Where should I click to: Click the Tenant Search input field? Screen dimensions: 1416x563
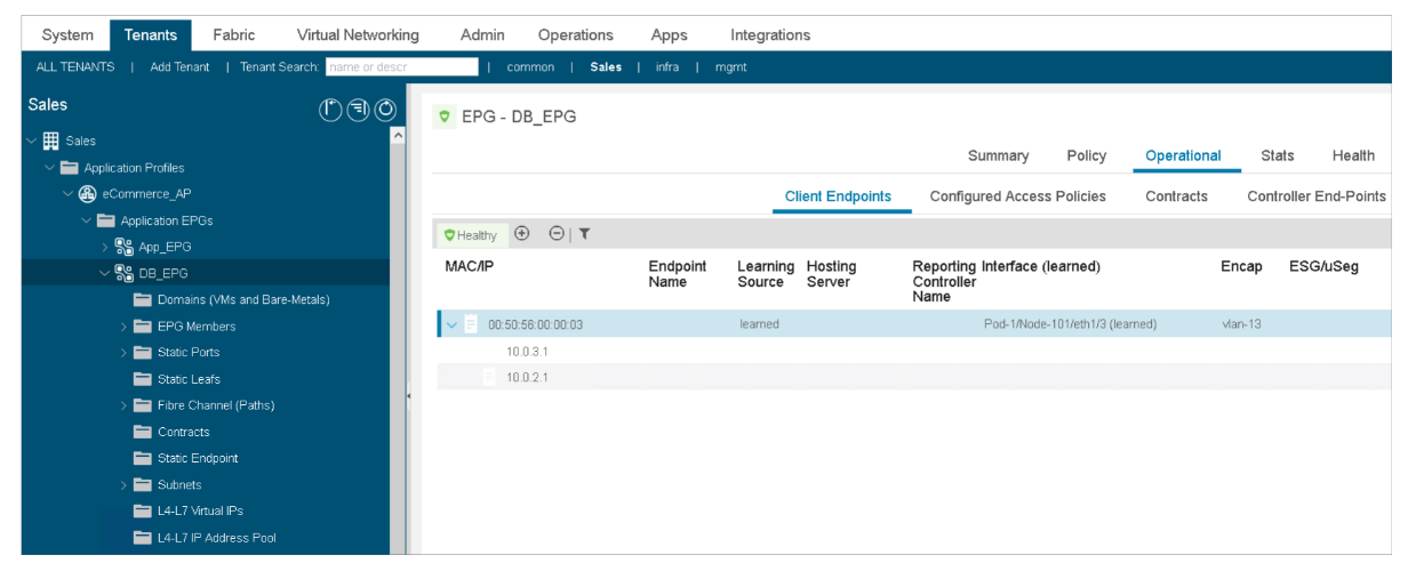click(x=402, y=67)
